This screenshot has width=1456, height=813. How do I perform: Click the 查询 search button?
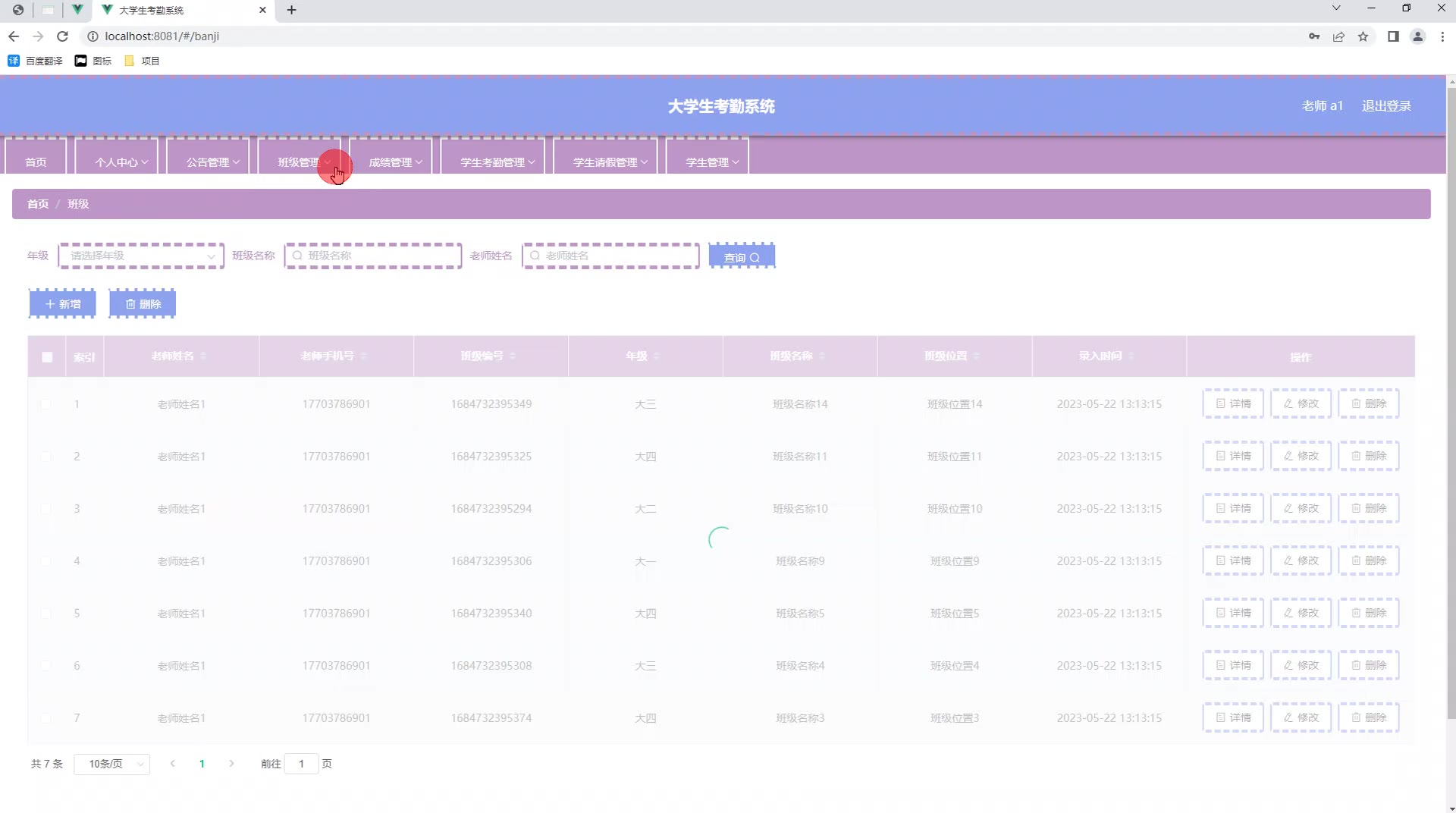tap(742, 256)
